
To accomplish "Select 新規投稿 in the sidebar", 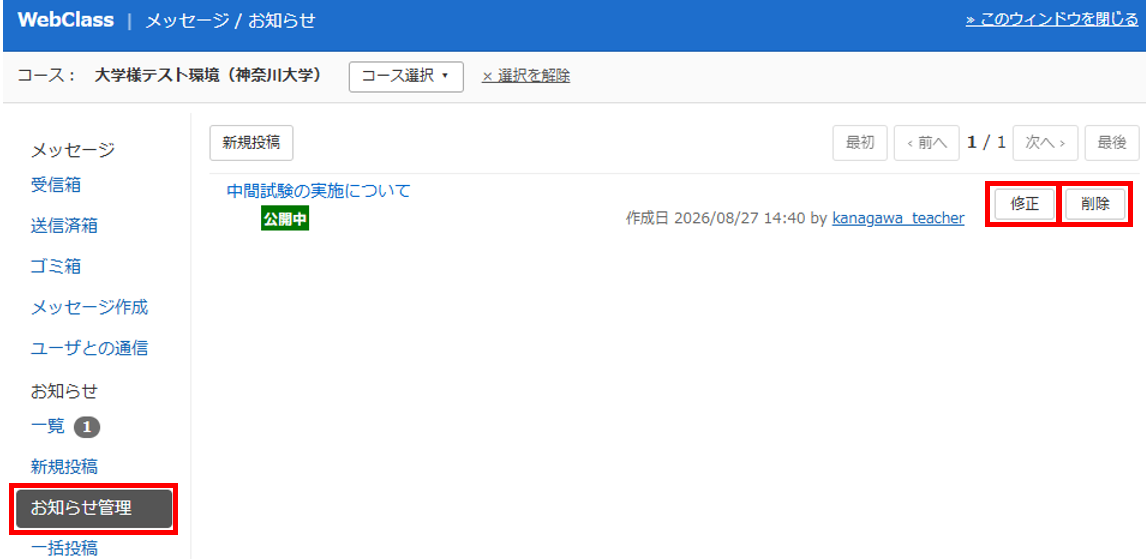I will [64, 466].
